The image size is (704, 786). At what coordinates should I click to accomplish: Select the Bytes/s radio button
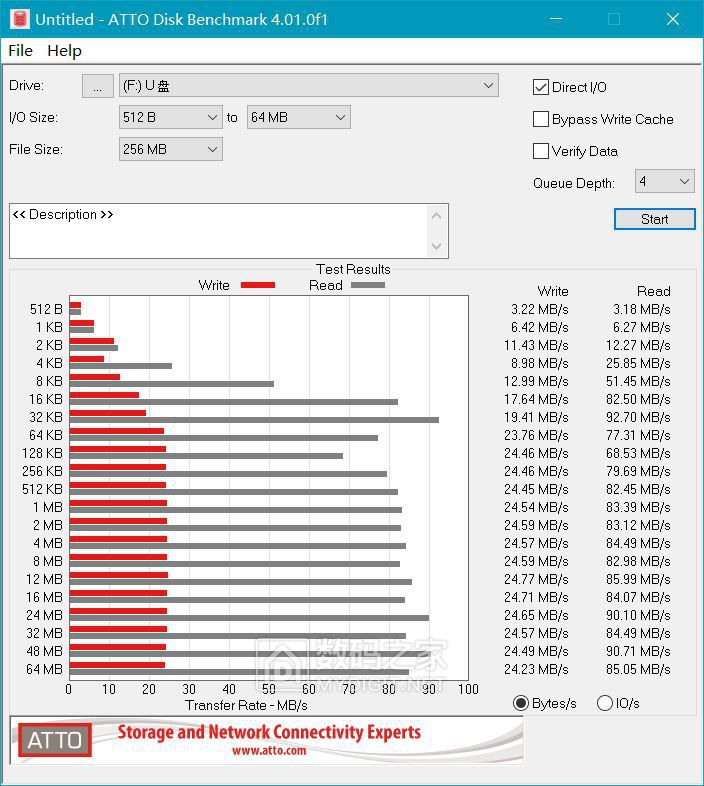click(x=521, y=703)
